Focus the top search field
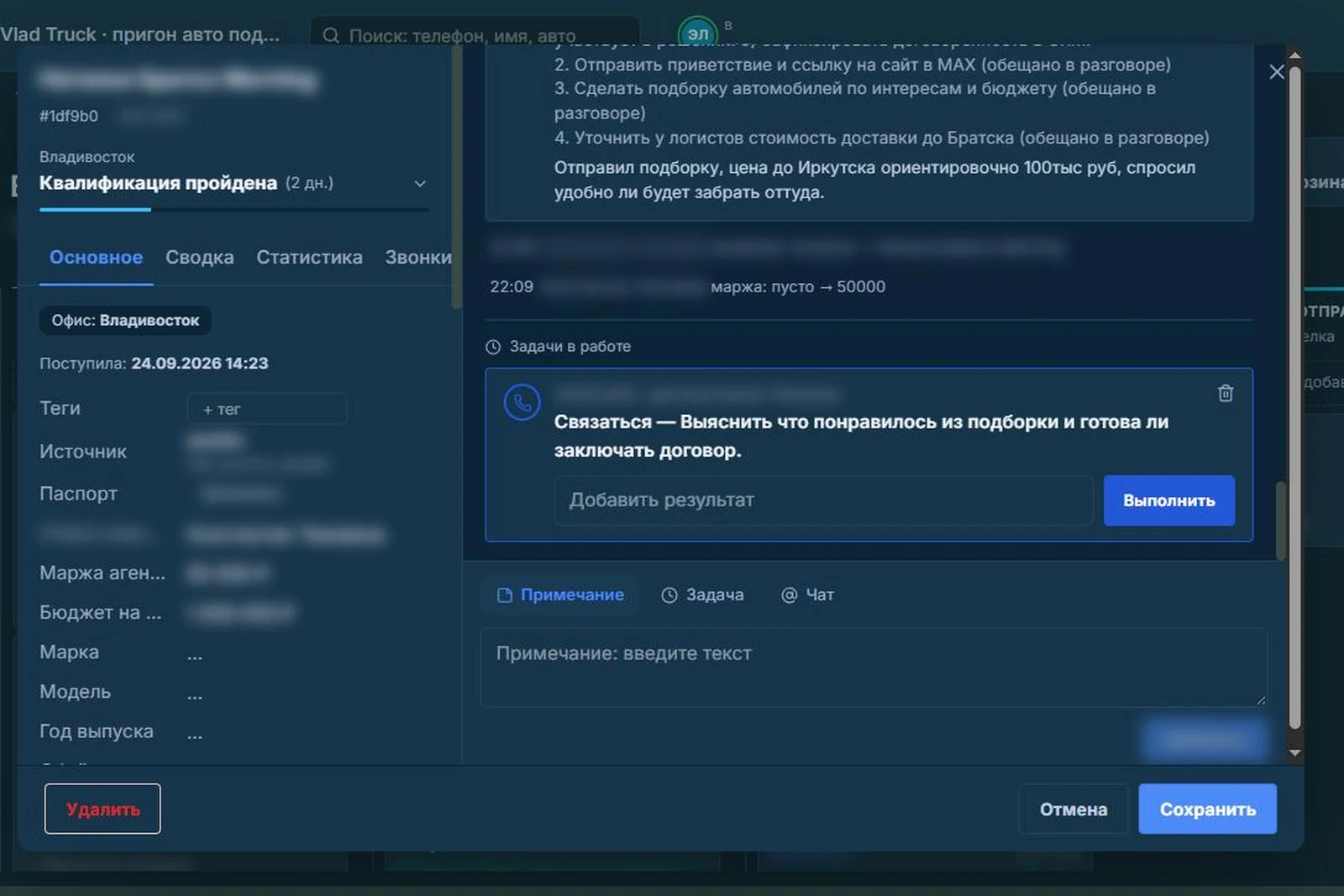 pos(475,35)
